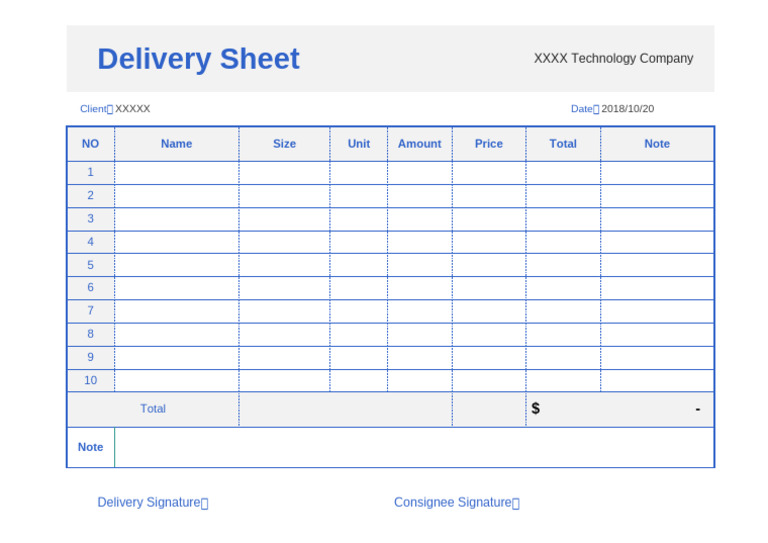
Task: Select row number 7 cell
Action: (91, 311)
